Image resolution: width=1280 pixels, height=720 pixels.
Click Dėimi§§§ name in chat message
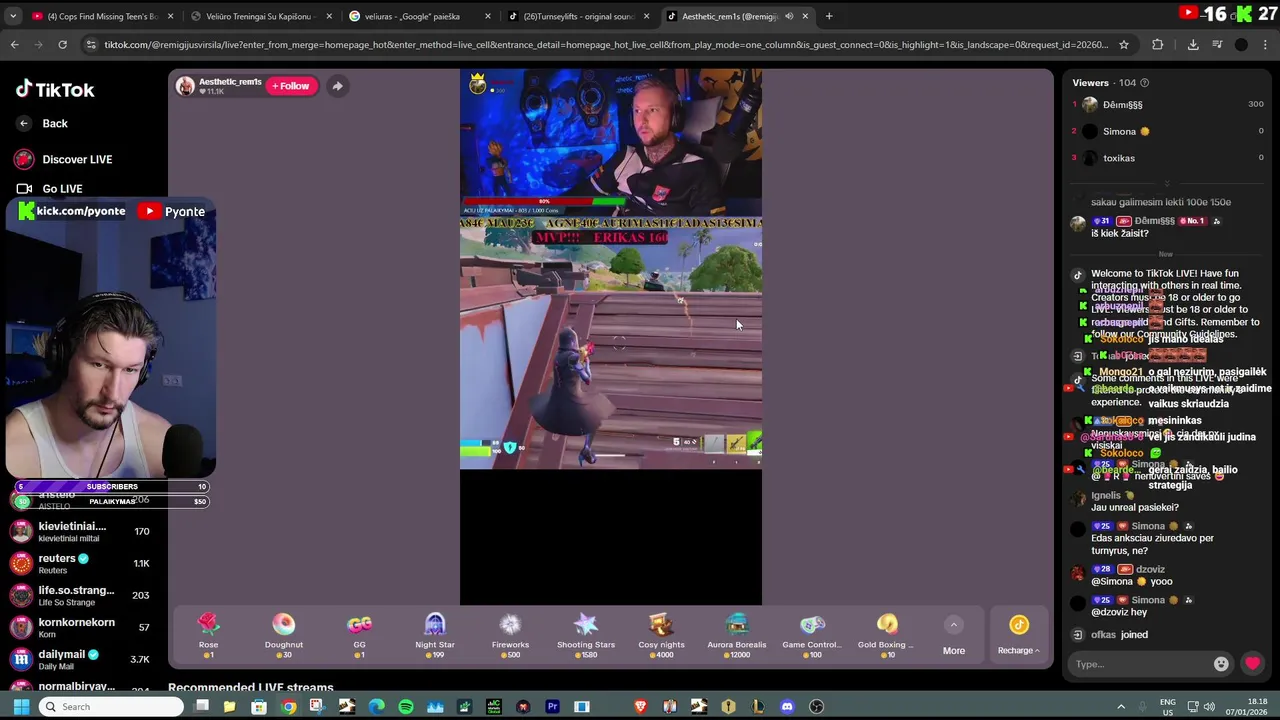1155,221
